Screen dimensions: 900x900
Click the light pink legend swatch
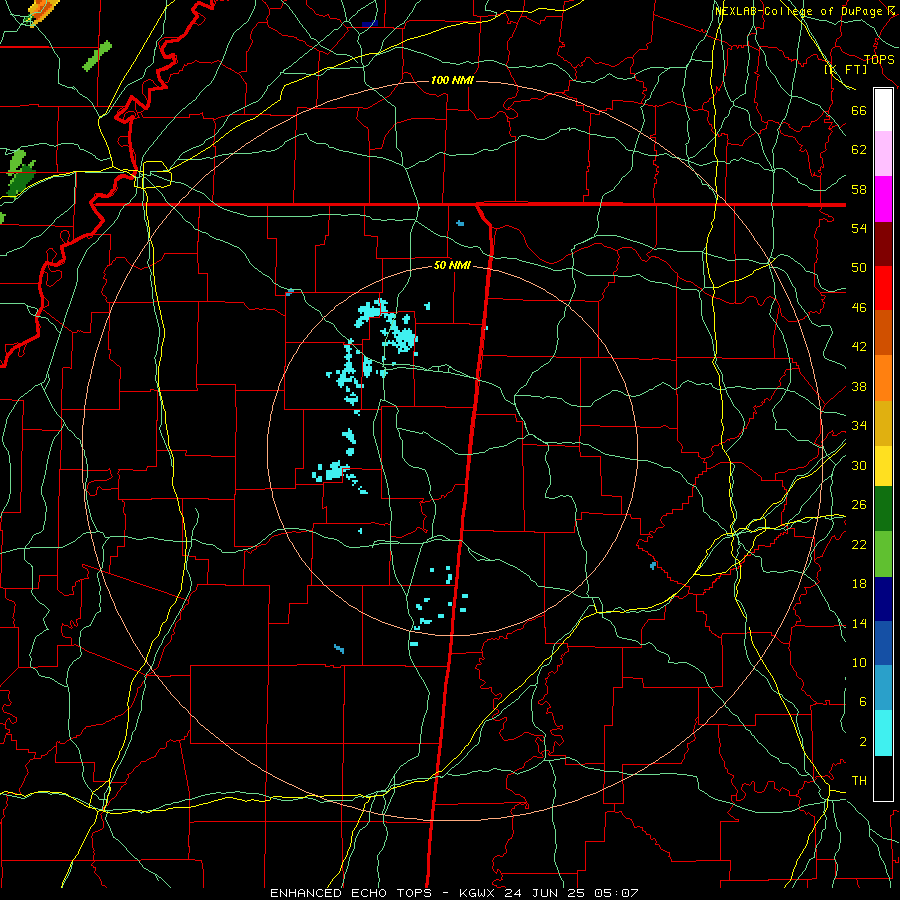pos(883,153)
